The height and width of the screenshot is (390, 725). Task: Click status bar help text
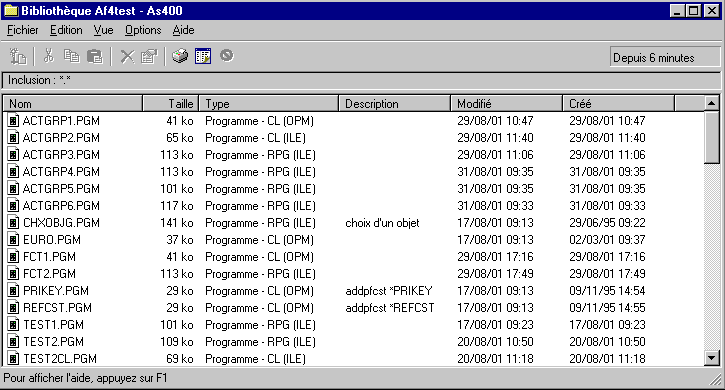pos(86,378)
